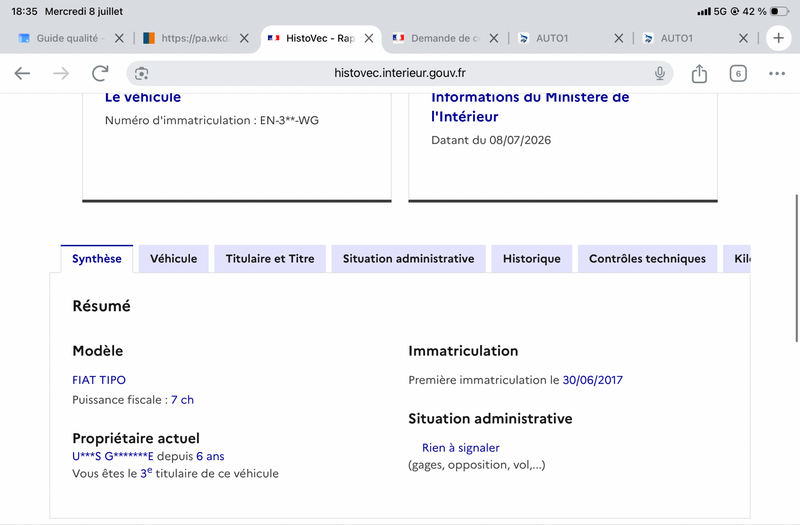Select the Situation administrative tab
The width and height of the screenshot is (800, 525).
(x=408, y=259)
